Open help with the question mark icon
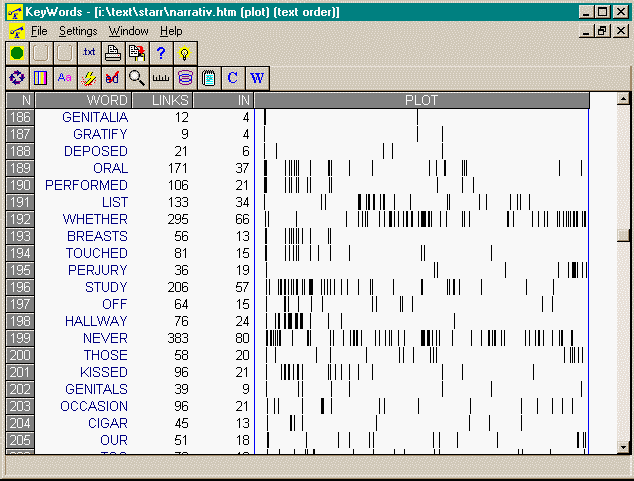The height and width of the screenshot is (481, 634). 161,53
